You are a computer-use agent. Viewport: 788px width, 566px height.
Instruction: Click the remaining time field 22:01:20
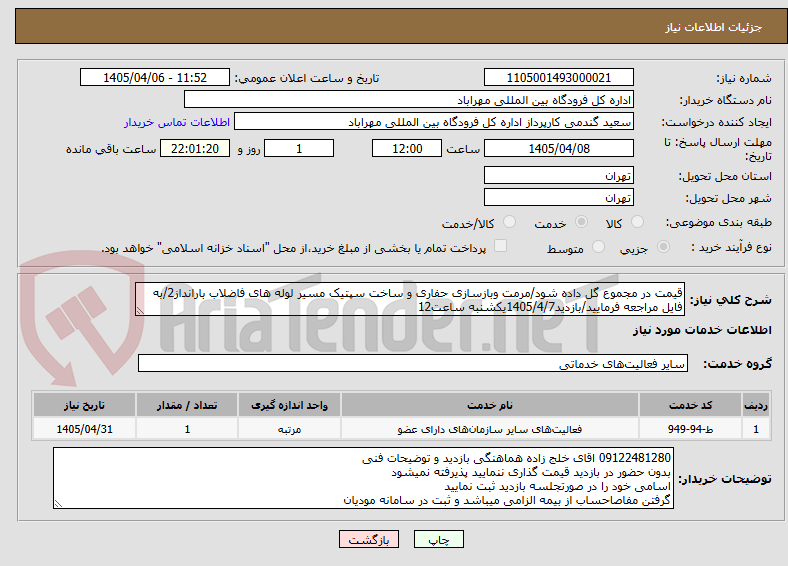click(x=195, y=148)
